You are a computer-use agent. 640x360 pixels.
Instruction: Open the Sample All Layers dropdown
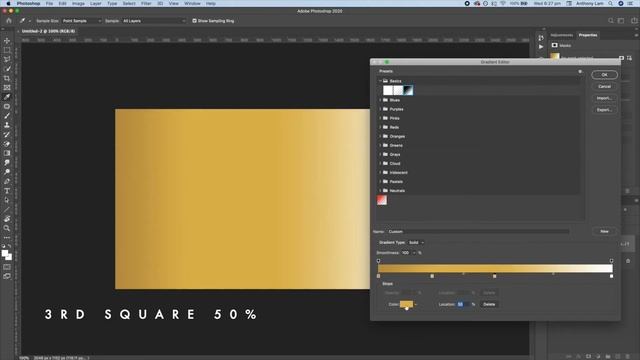(154, 21)
